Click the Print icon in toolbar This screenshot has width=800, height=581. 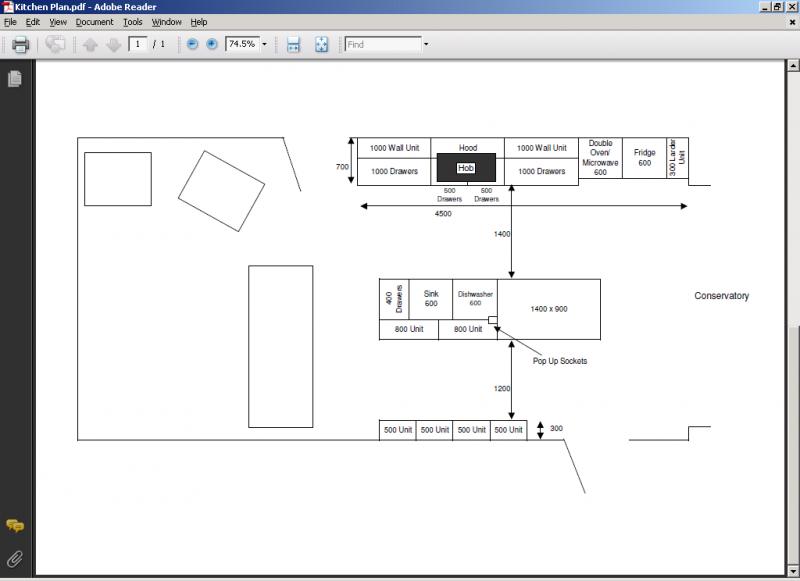[x=20, y=44]
